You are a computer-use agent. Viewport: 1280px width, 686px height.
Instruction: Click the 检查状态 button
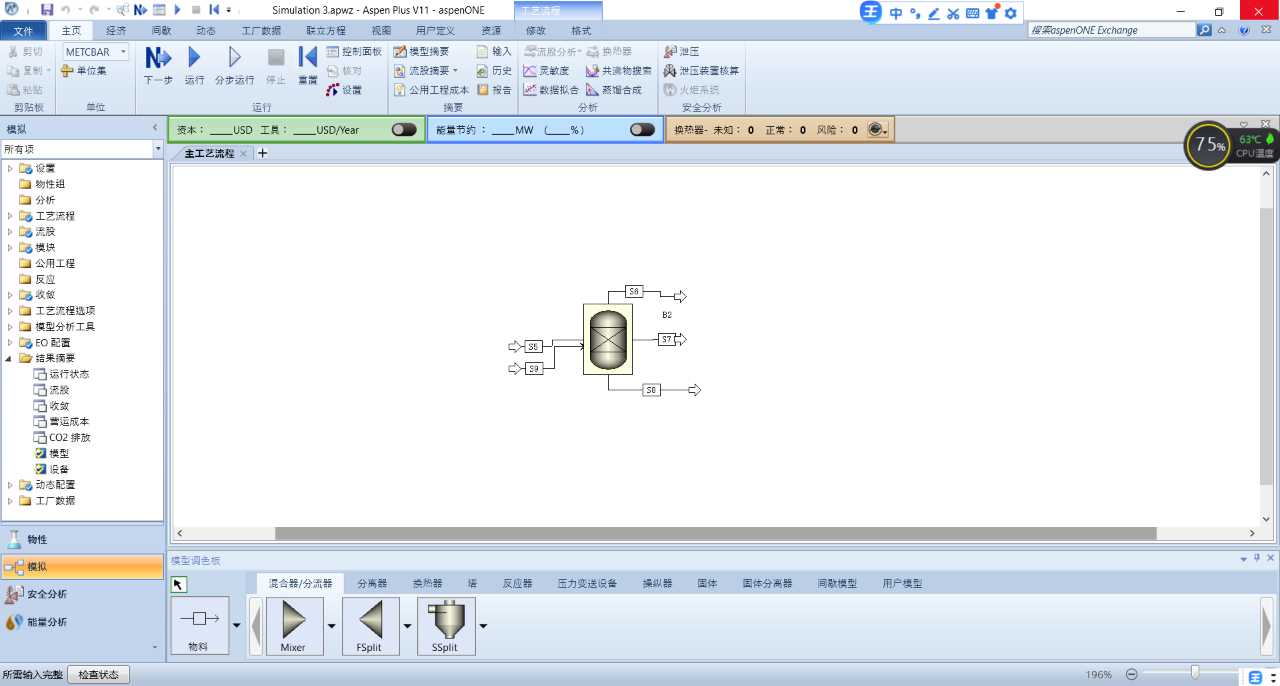pyautogui.click(x=98, y=675)
